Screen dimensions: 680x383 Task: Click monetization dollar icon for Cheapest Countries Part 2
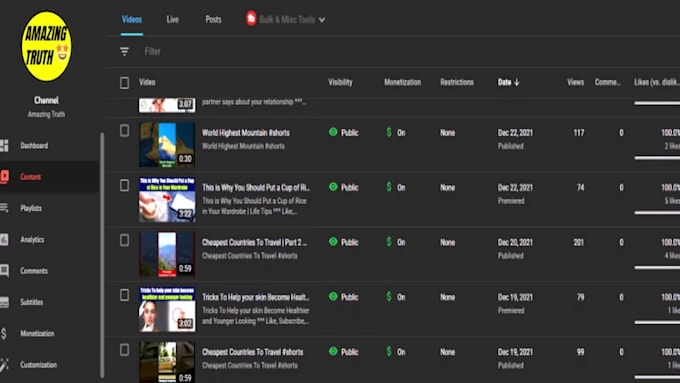[389, 242]
